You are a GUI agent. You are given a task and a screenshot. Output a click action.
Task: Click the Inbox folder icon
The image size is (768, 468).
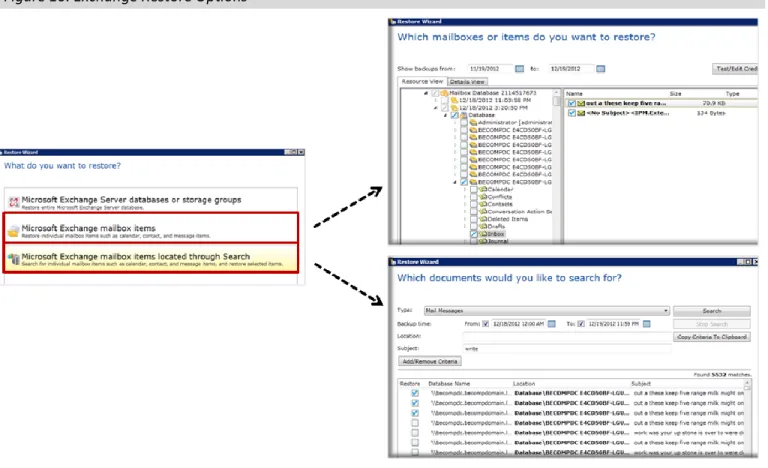pos(483,234)
